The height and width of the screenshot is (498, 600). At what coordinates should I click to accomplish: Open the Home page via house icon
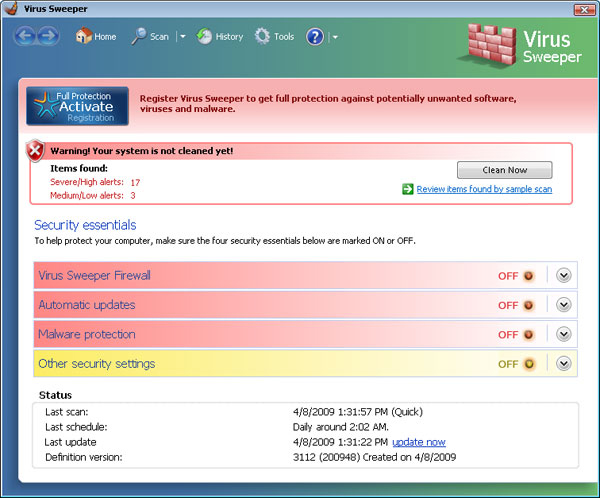point(83,36)
